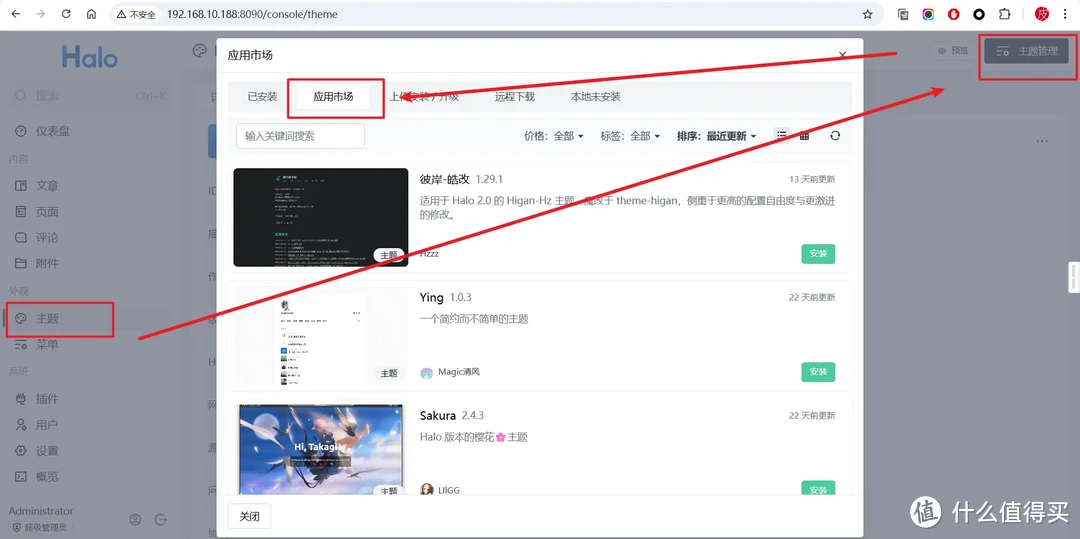Open the 彼岸-皓改 theme thumbnail
1080x539 pixels.
pos(321,217)
